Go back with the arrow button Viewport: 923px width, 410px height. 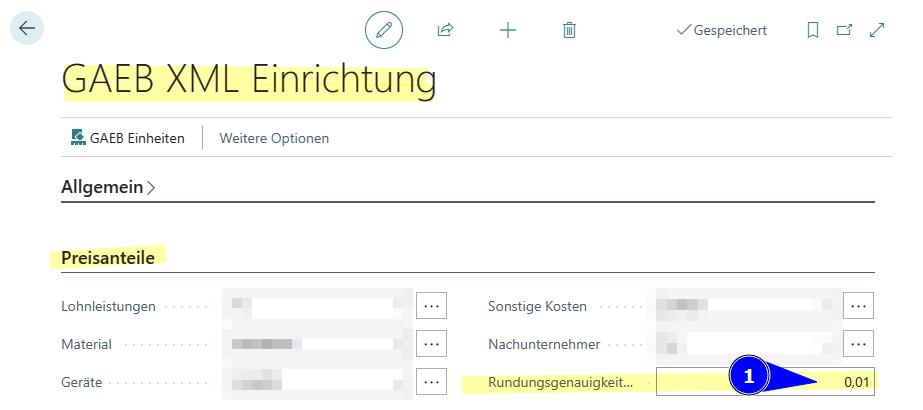coord(27,28)
